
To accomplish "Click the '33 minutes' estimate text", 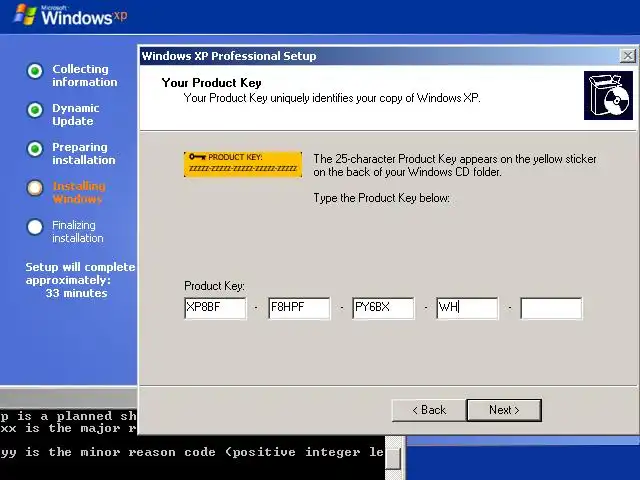I will (x=76, y=293).
